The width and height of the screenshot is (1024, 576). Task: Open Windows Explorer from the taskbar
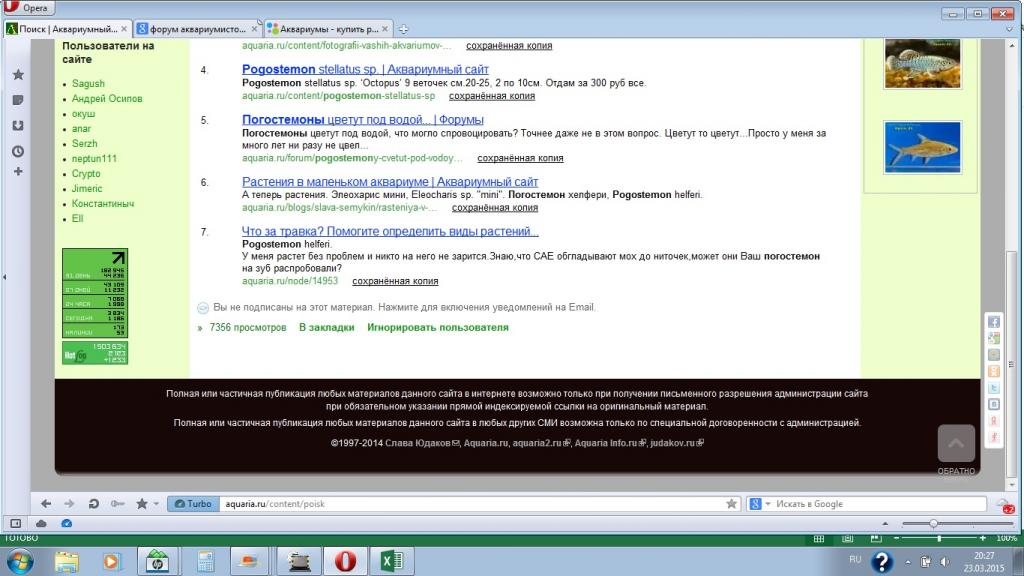click(x=67, y=561)
